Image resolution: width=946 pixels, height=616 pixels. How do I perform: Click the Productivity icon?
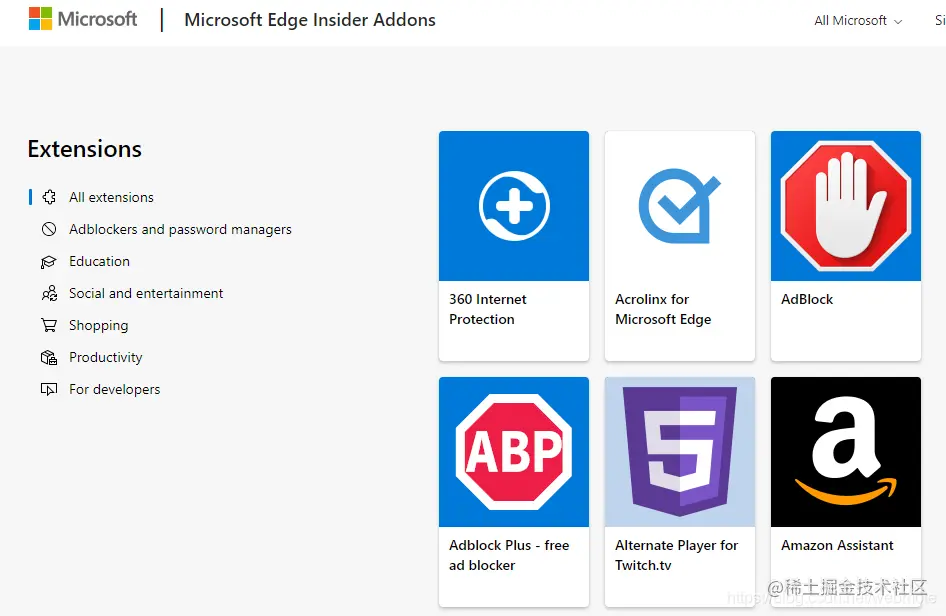coord(49,357)
